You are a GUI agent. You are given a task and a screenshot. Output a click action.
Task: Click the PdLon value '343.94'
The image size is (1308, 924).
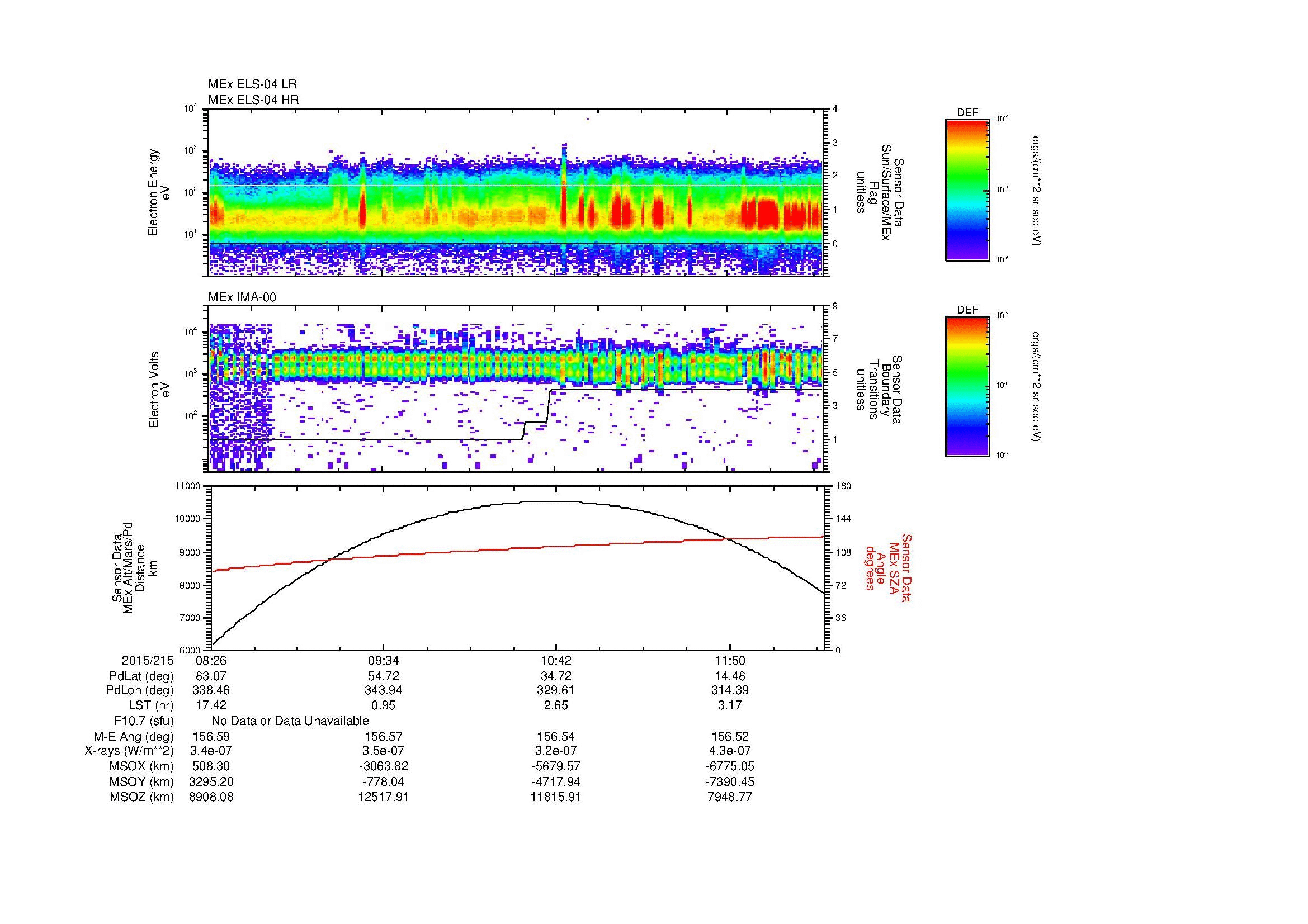point(384,690)
